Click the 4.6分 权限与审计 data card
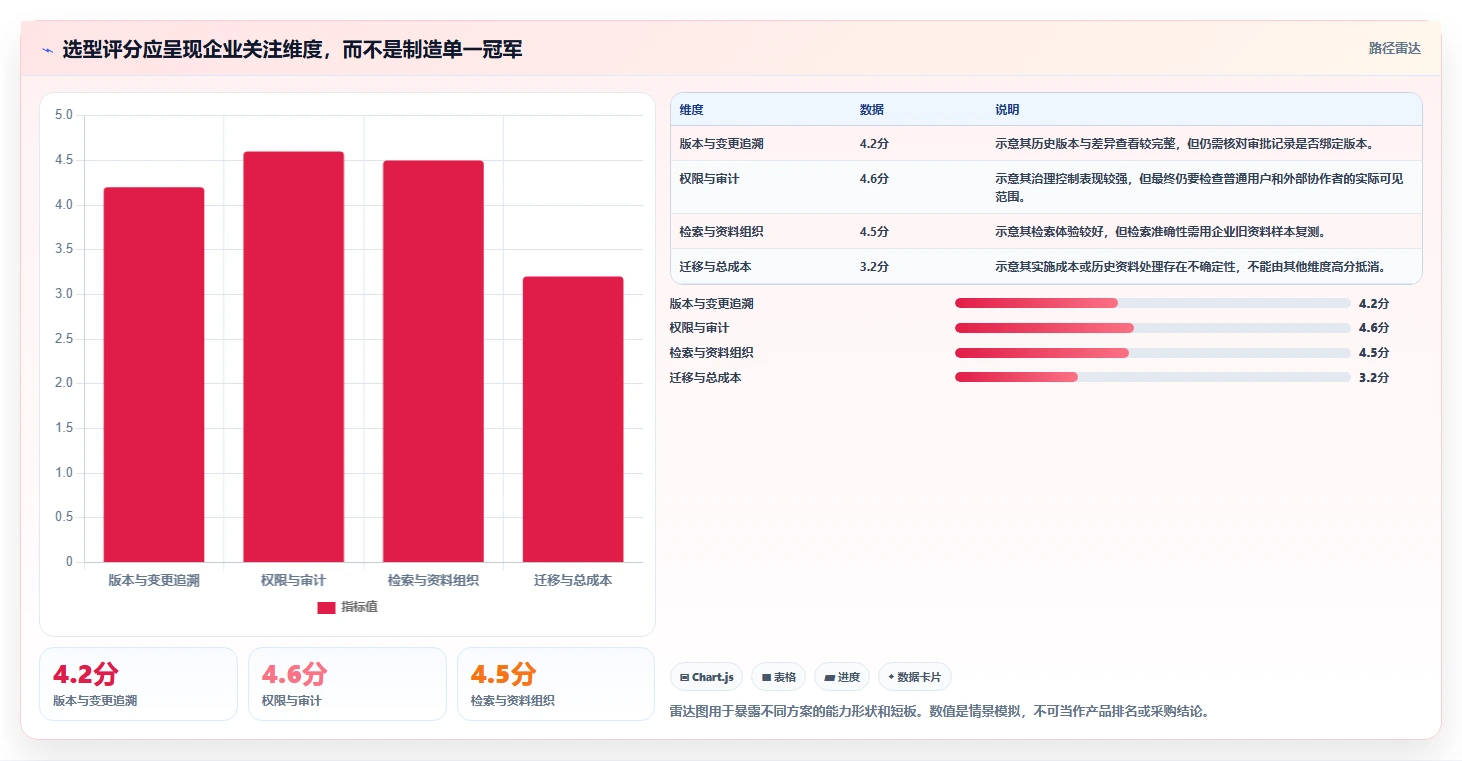 click(347, 684)
